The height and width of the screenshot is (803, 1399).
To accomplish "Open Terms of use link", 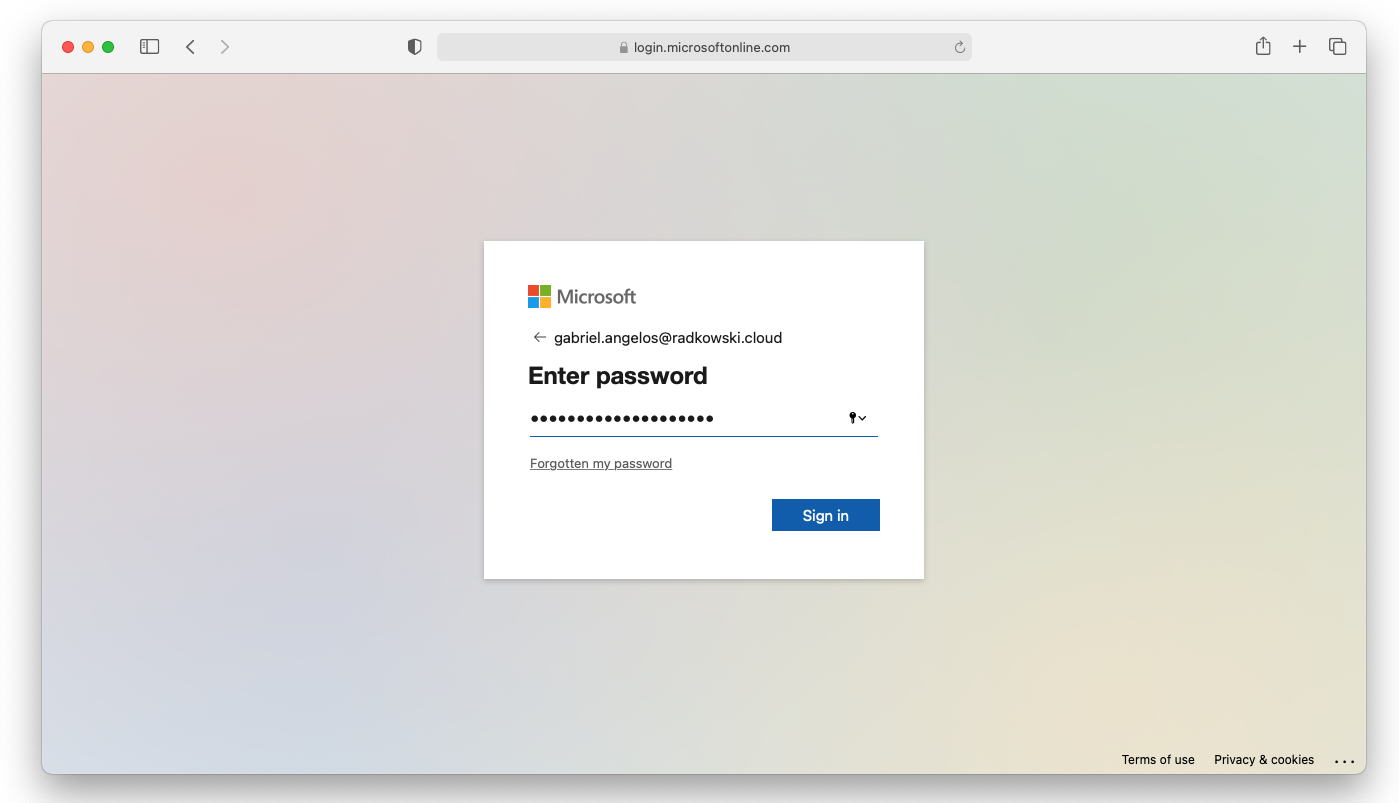I will (1158, 760).
